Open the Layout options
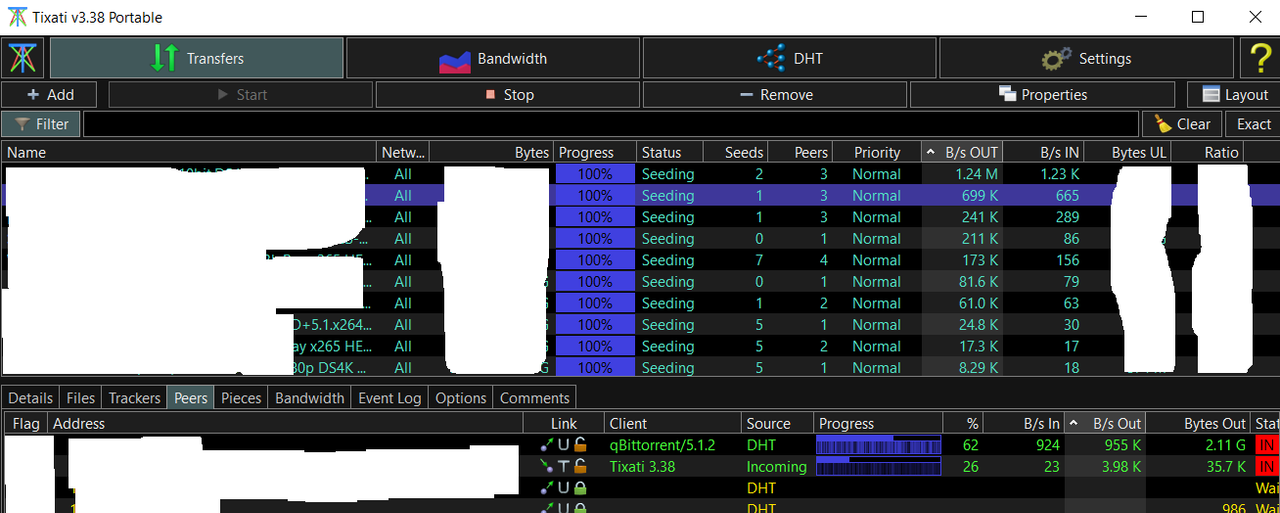1280x513 pixels. click(x=1233, y=95)
